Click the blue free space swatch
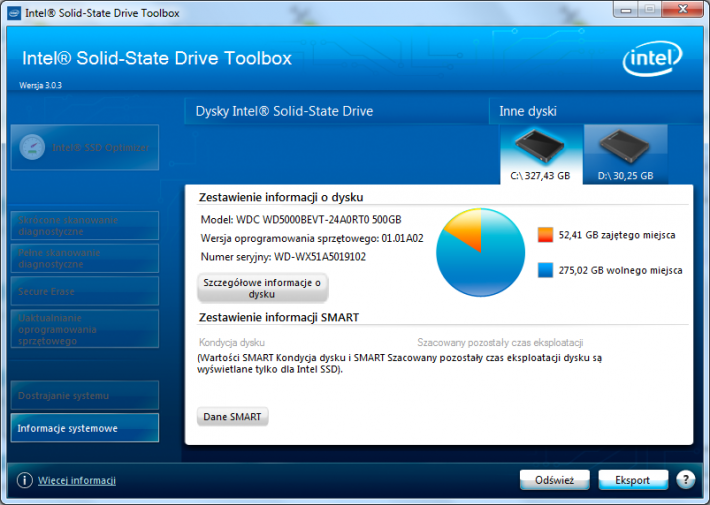The height and width of the screenshot is (505, 710). pyautogui.click(x=545, y=270)
